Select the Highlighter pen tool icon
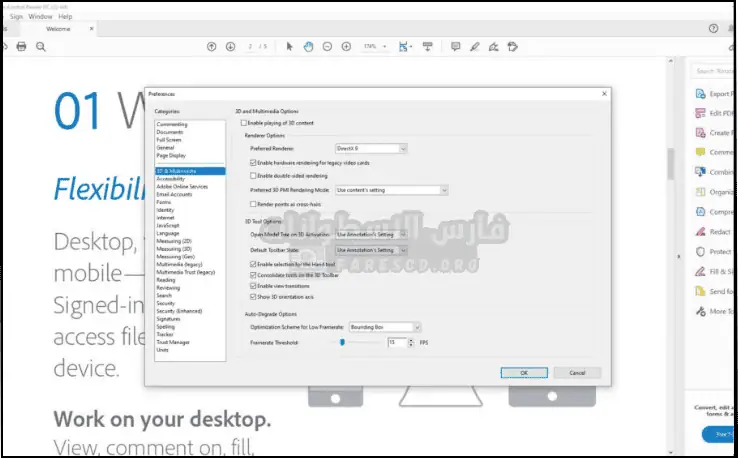738x458 pixels. point(475,47)
